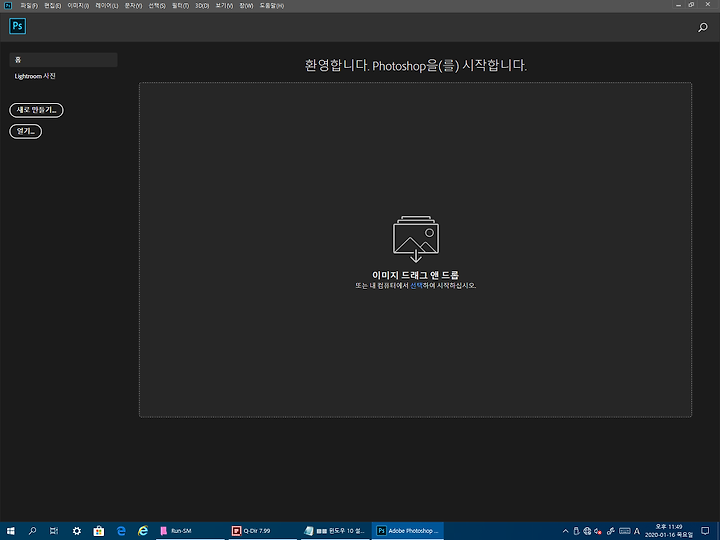Open Microsoft Store from taskbar

(x=99, y=531)
